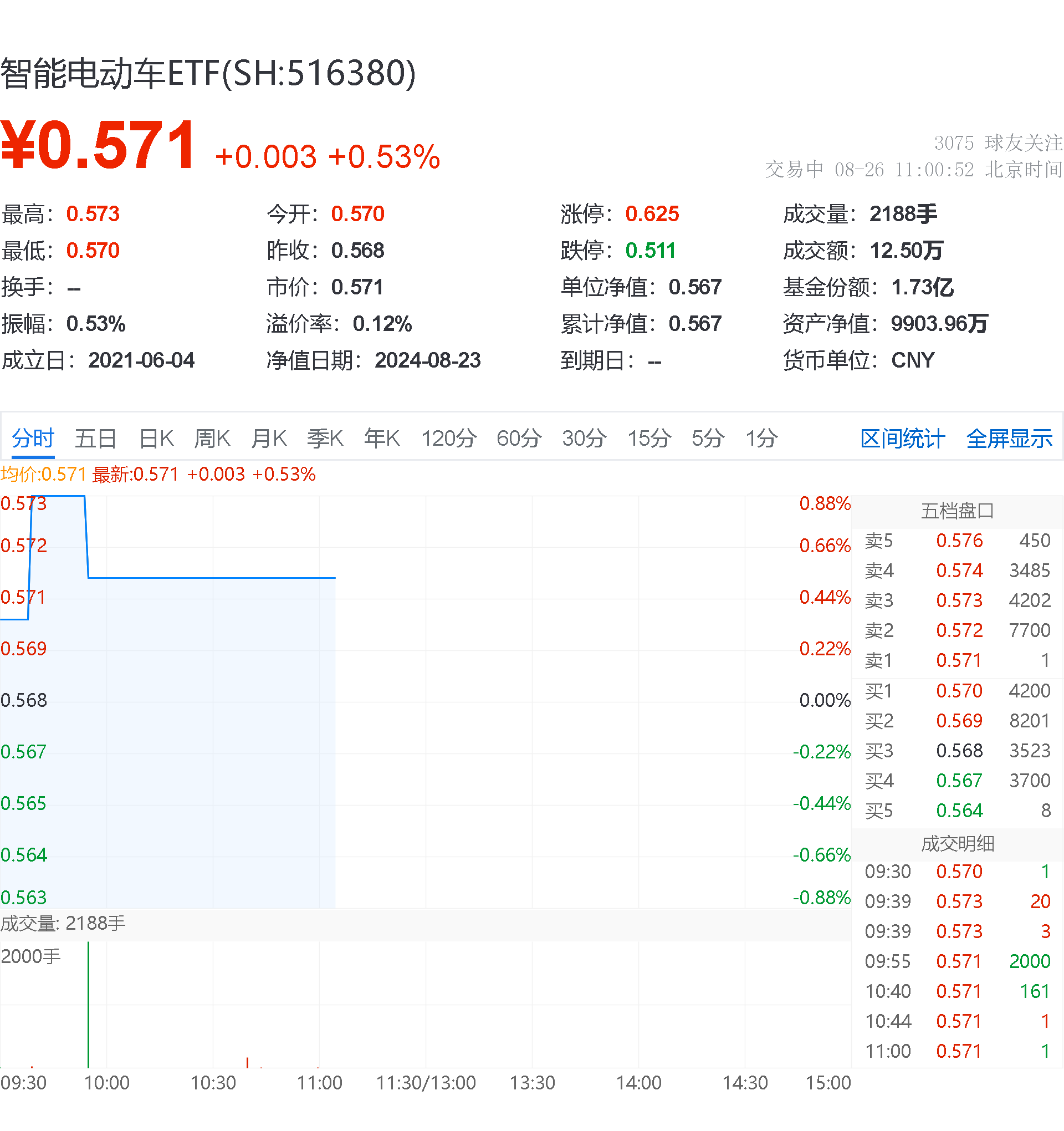Switch to 月K chart view

(x=268, y=439)
